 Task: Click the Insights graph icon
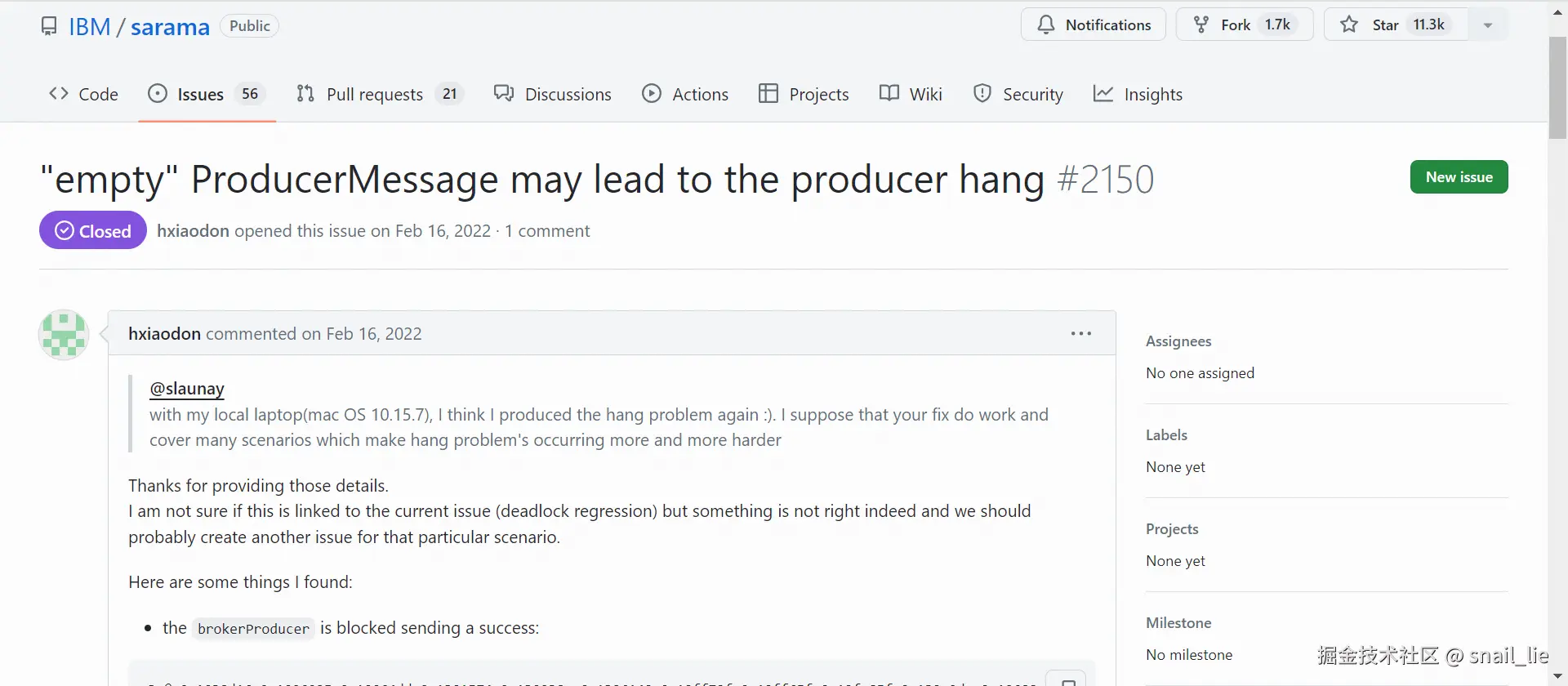pyautogui.click(x=1104, y=93)
